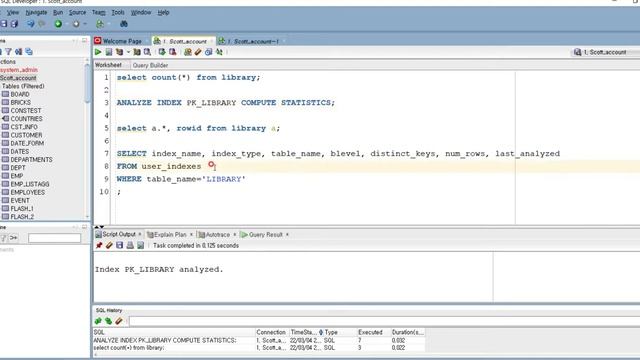This screenshot has width=640, height=360.
Task: Print Script Output with the printer icon
Action: 130,245
